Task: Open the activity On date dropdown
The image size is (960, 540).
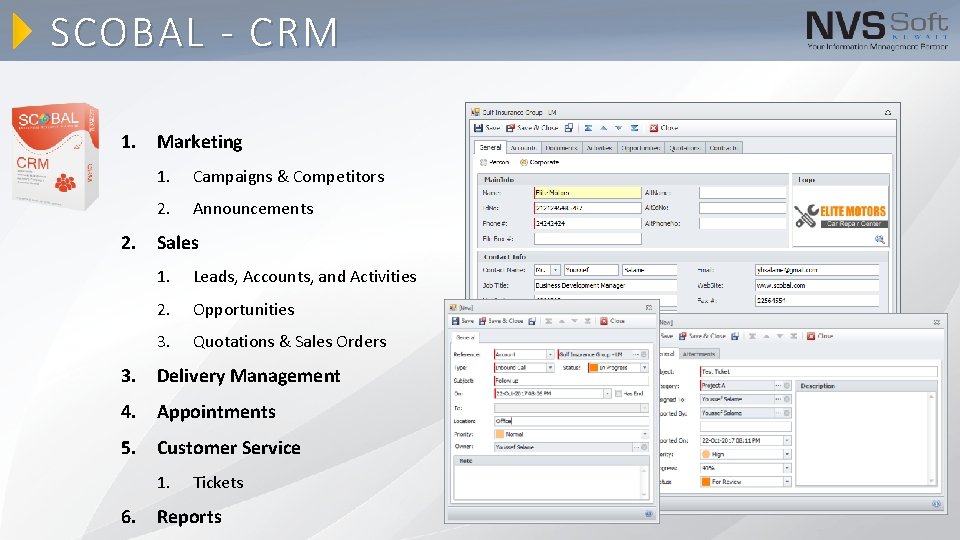Action: (607, 394)
